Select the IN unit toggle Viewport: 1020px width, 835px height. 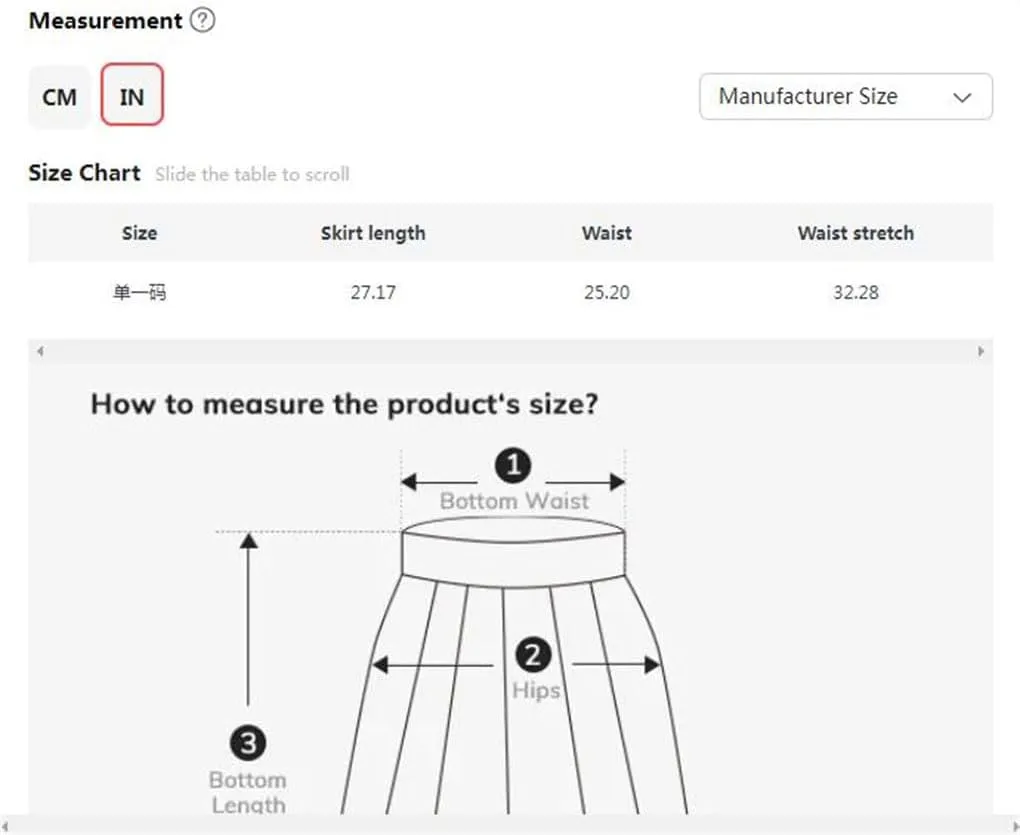click(x=132, y=95)
